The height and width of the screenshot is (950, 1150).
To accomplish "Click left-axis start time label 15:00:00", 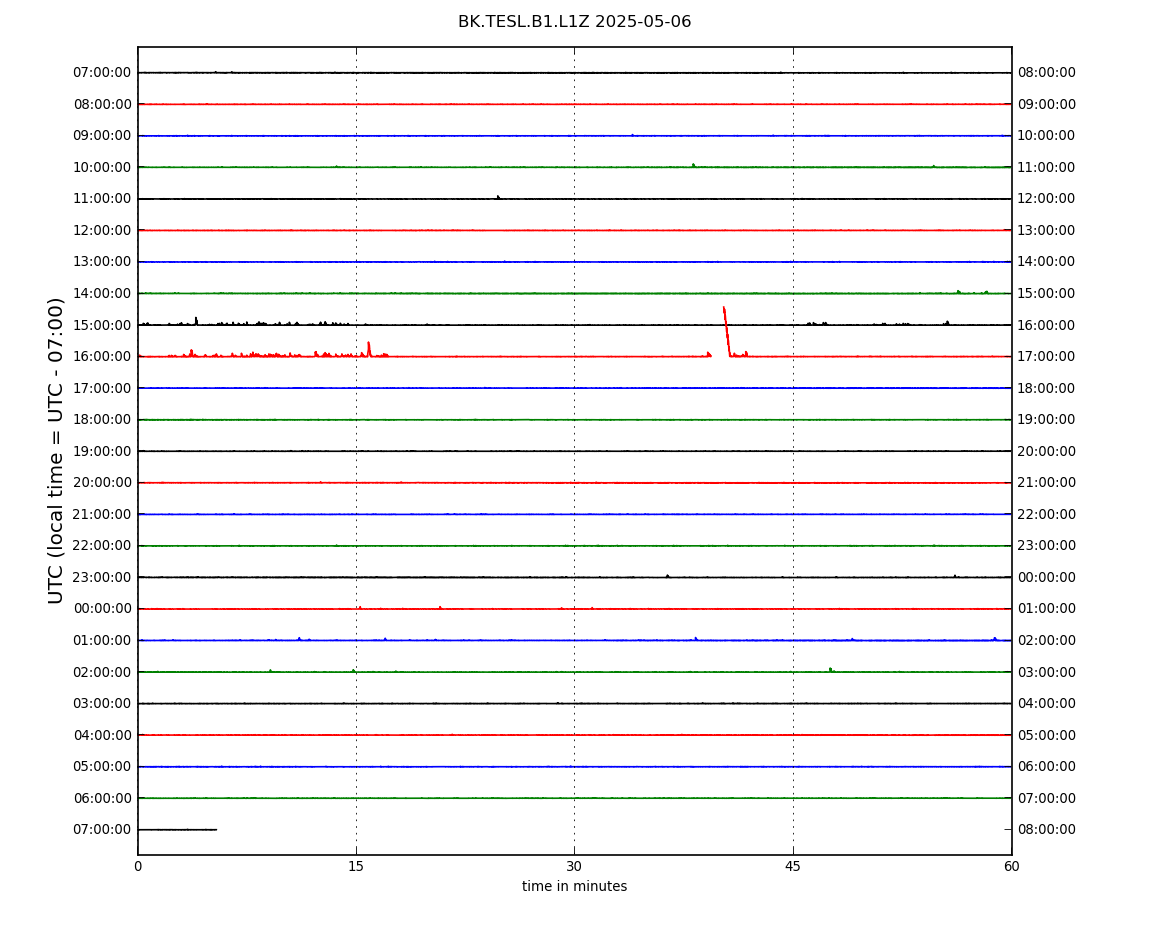I will [x=103, y=325].
